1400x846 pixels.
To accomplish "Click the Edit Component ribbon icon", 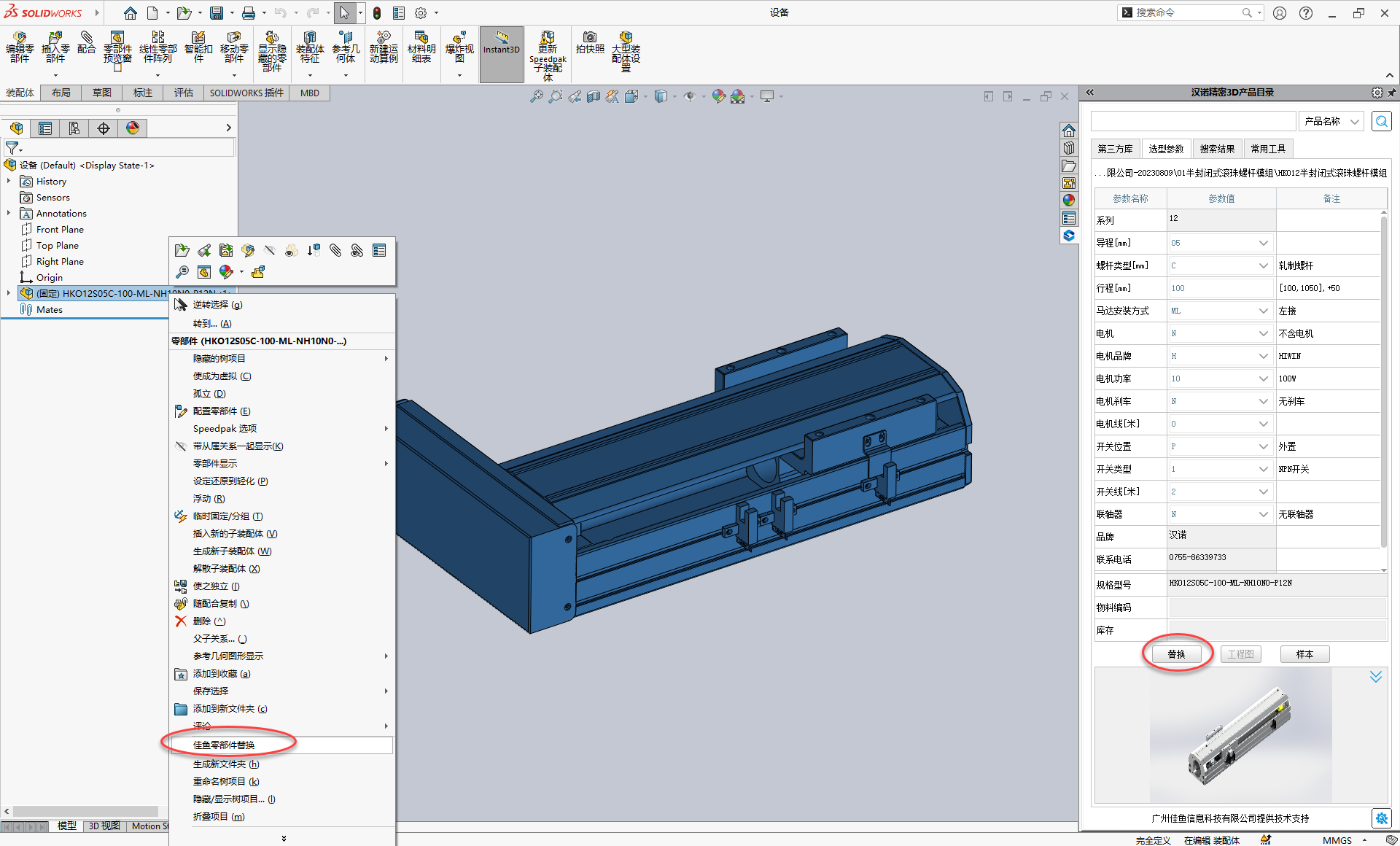I will pos(20,47).
